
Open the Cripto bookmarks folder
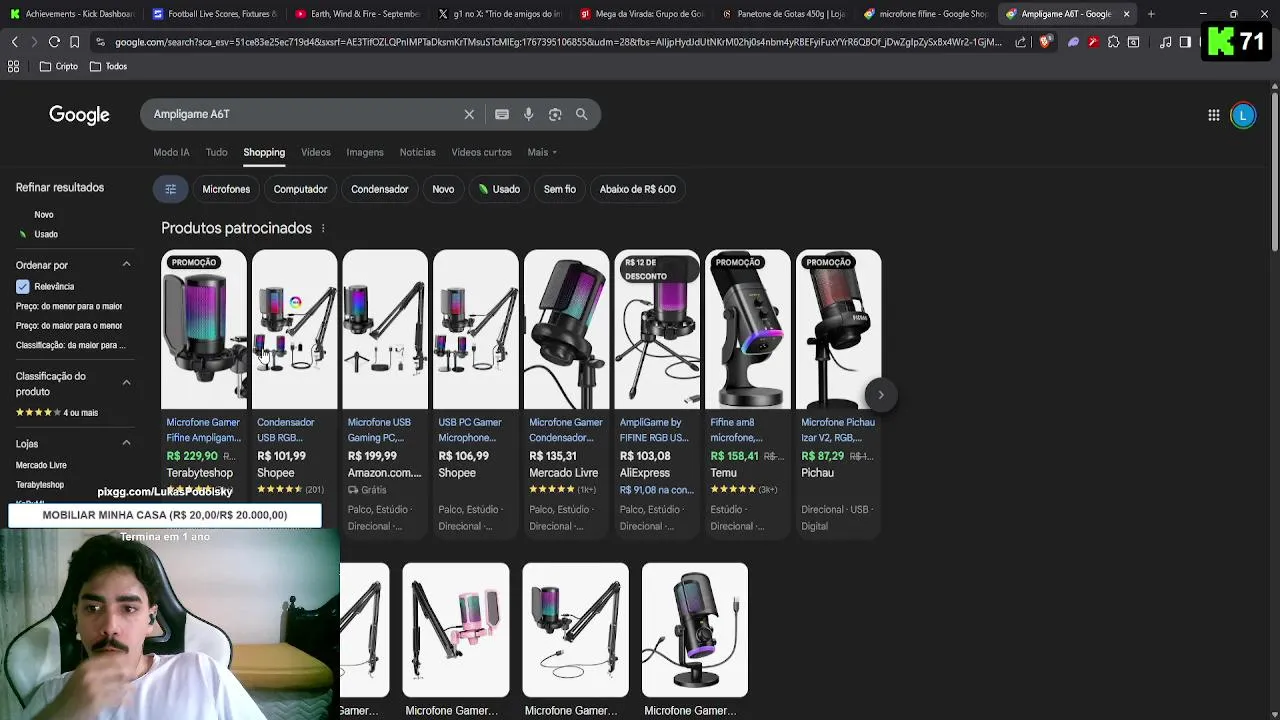pos(59,66)
